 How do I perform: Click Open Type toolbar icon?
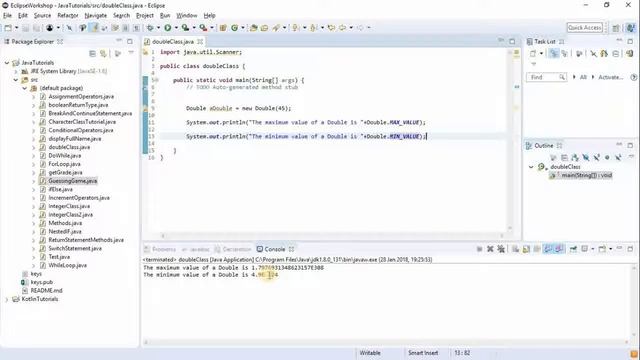point(253,28)
